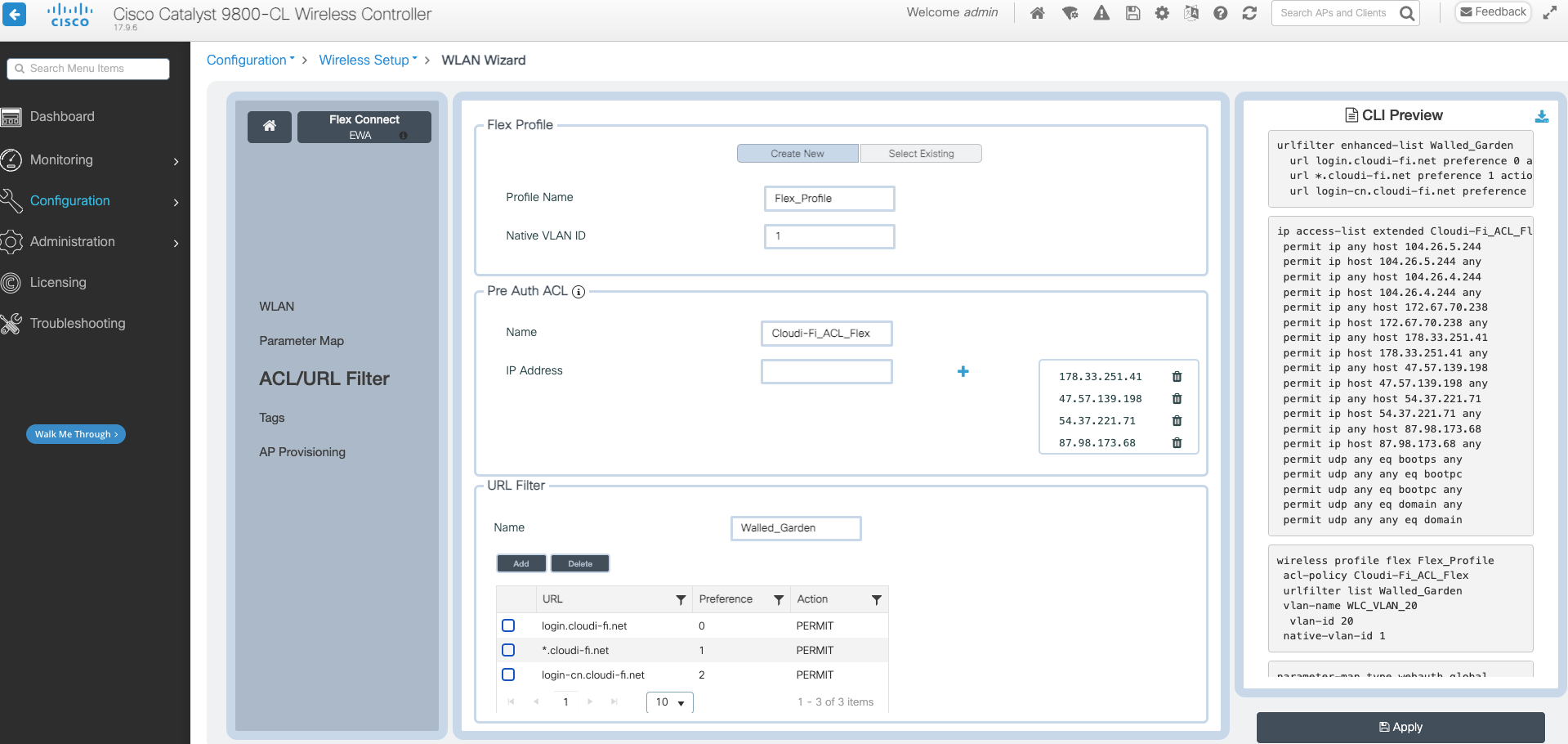The width and height of the screenshot is (1568, 744).
Task: Expand the Monitoring menu chevron
Action: click(x=176, y=162)
